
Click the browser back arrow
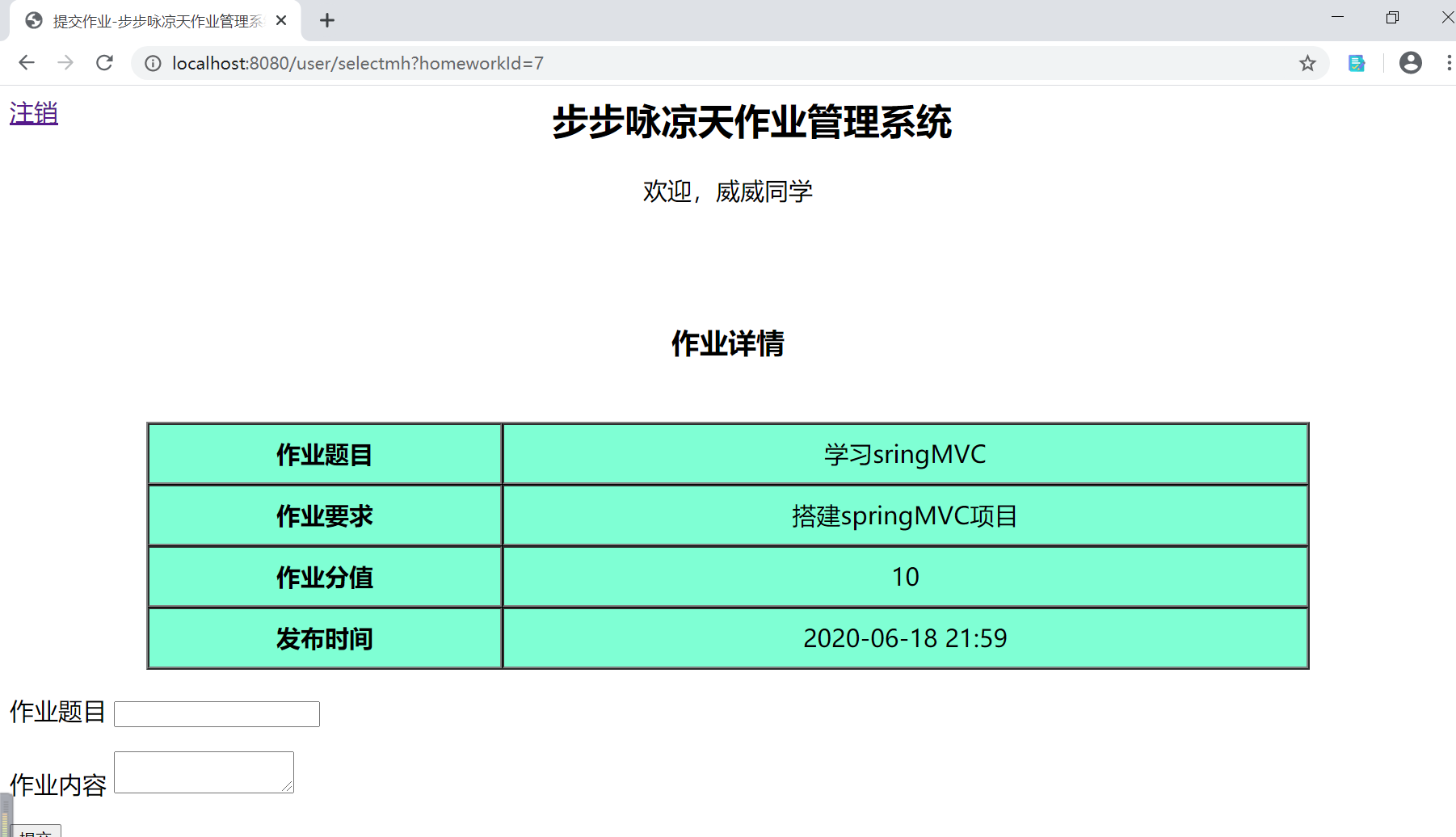[x=27, y=63]
